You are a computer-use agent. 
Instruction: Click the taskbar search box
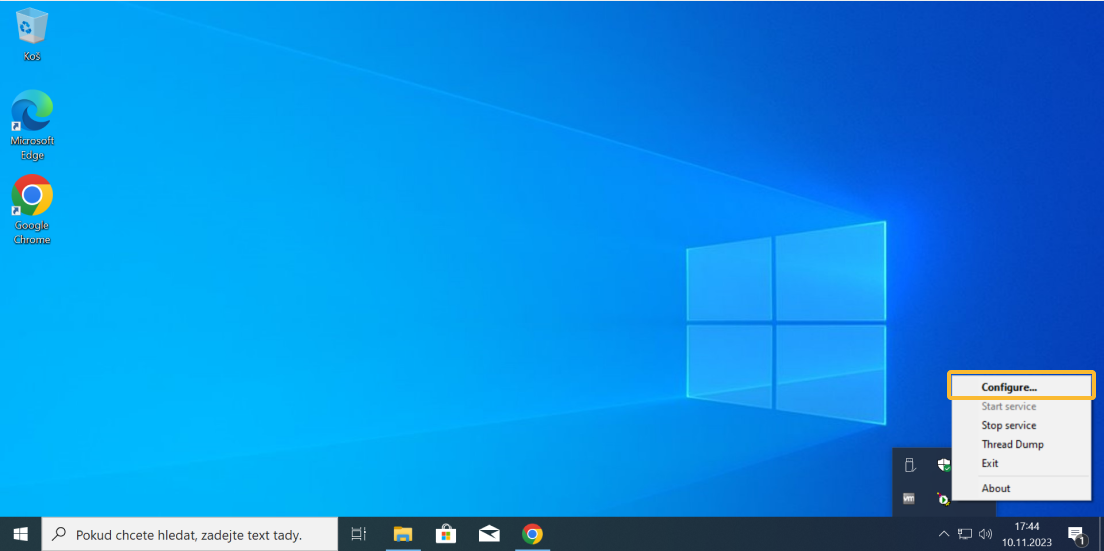click(x=190, y=534)
